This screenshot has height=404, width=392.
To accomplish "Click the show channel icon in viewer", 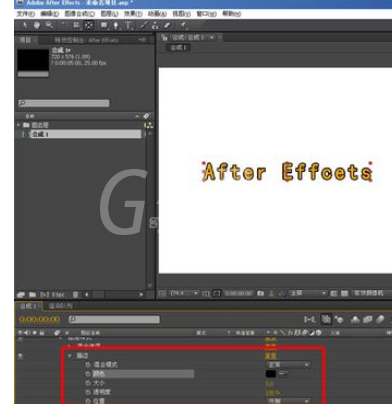I will 282,293.
